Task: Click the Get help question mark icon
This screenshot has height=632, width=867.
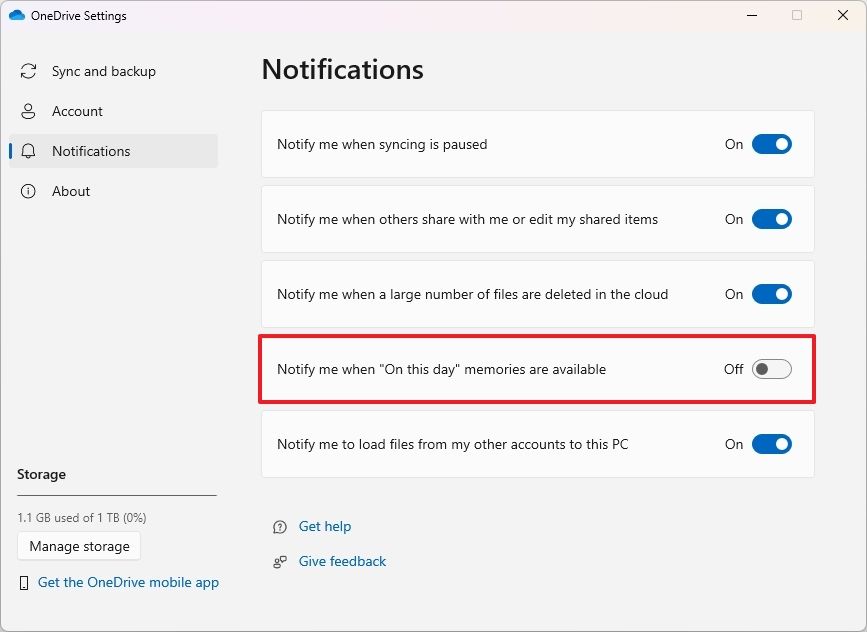Action: (280, 526)
